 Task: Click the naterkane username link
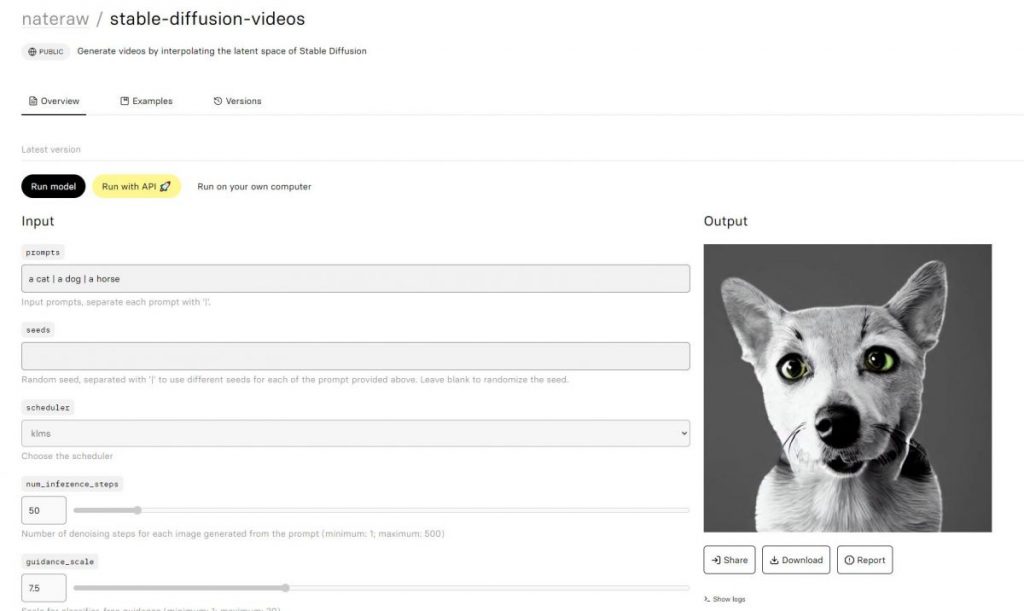pos(55,17)
